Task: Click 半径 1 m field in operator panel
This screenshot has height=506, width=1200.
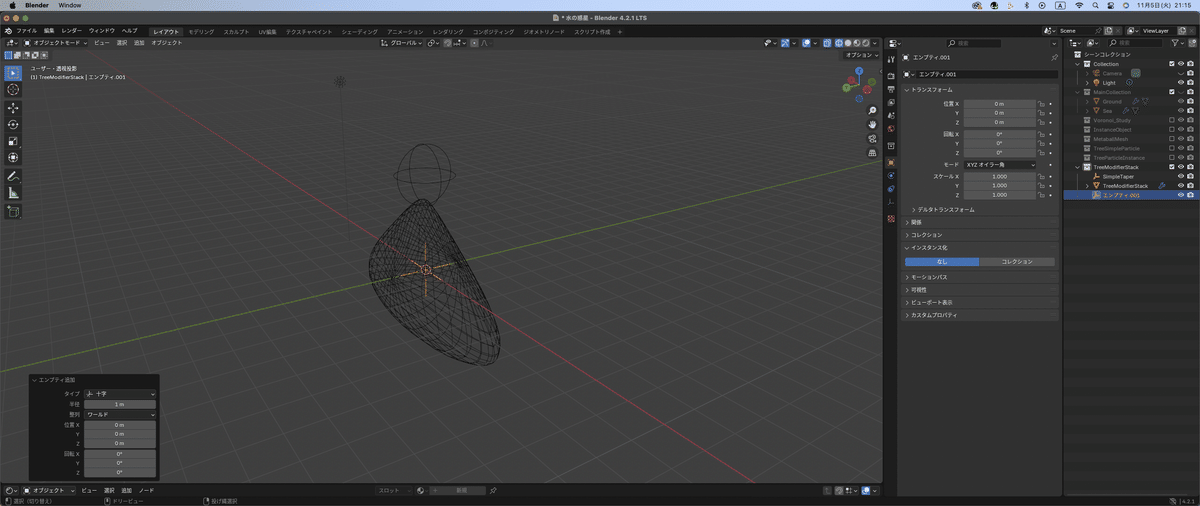Action: pos(120,404)
